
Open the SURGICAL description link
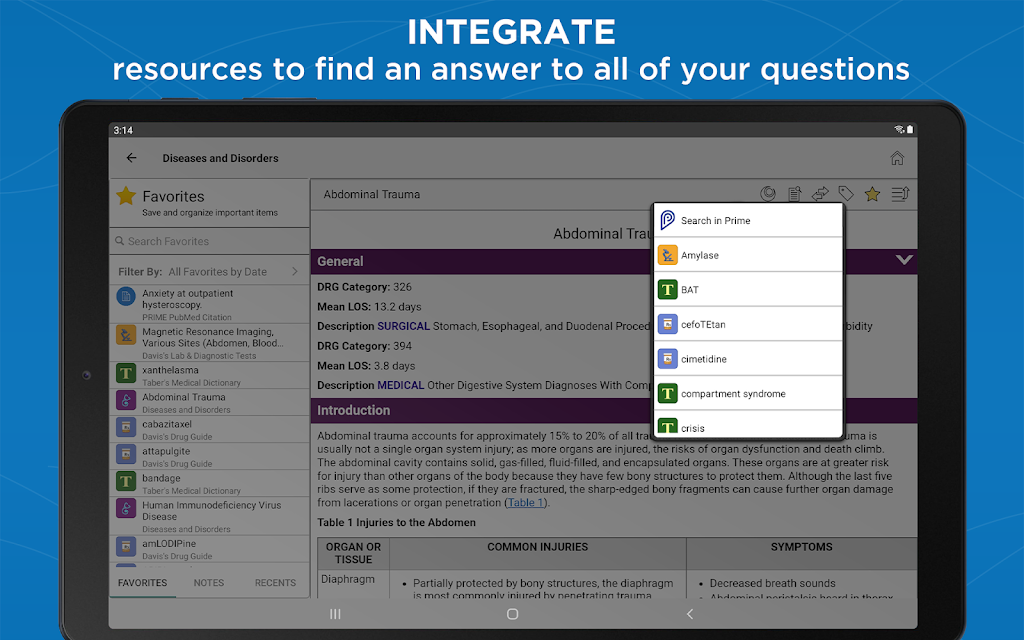point(403,326)
